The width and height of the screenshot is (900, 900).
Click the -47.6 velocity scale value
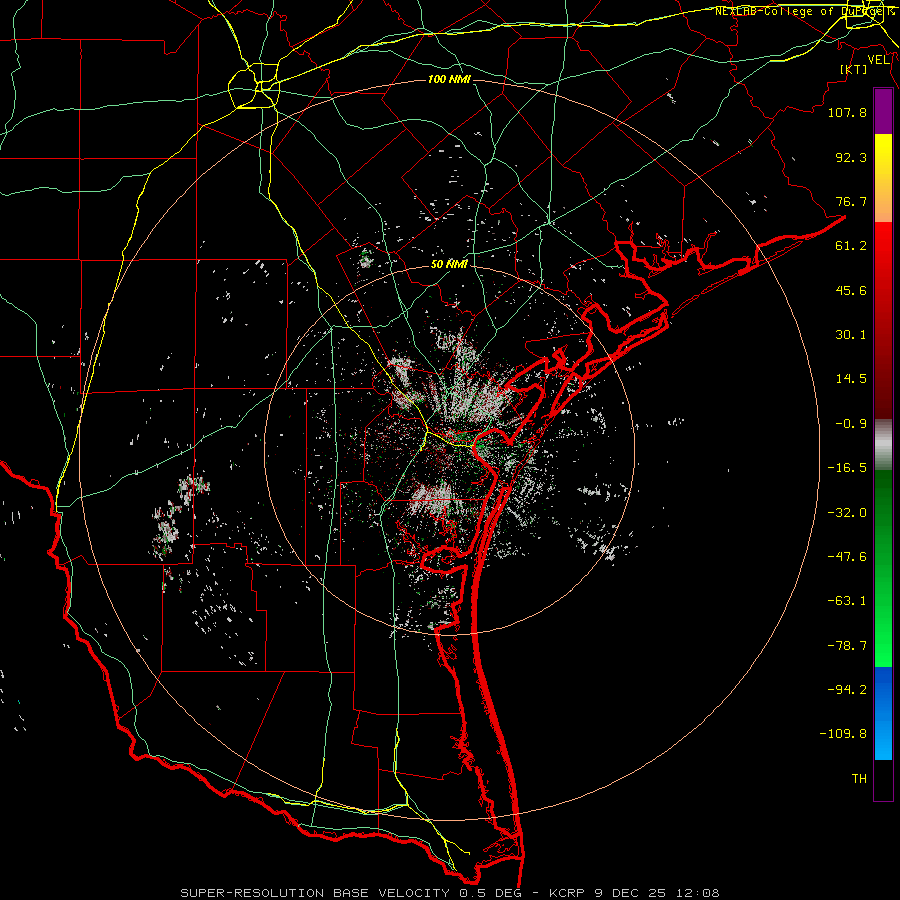click(847, 557)
